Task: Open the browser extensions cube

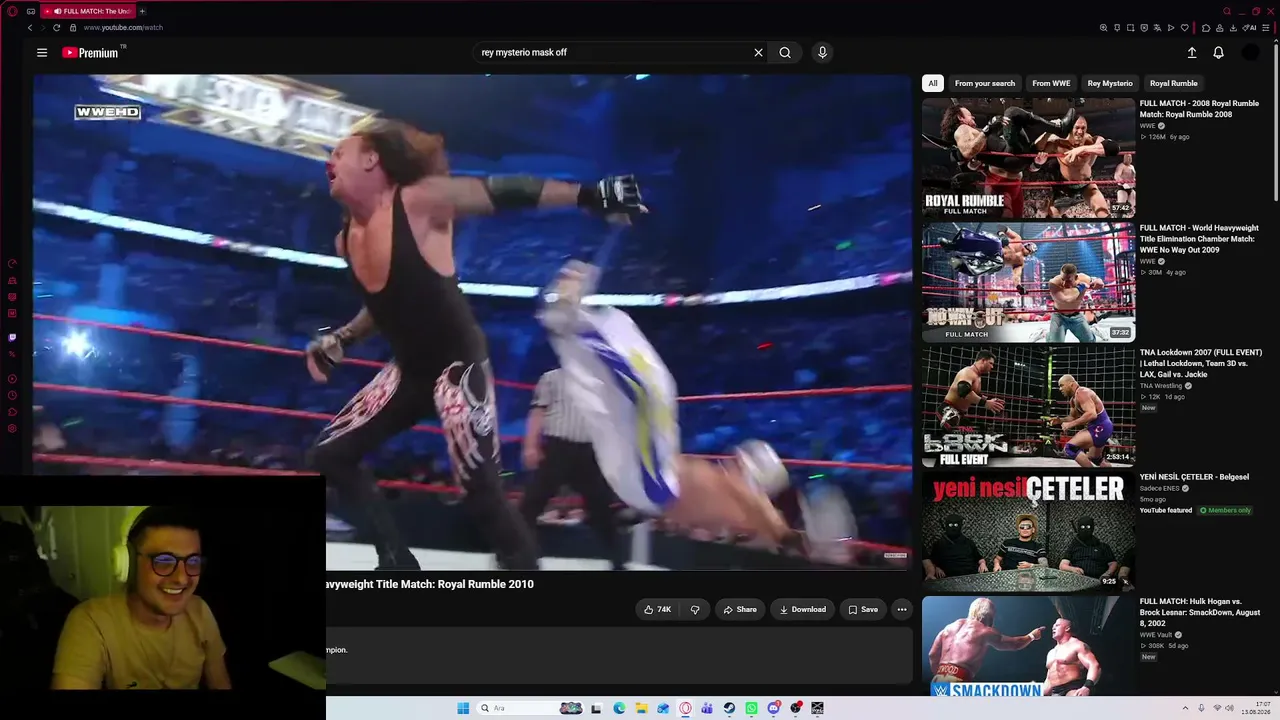Action: [1206, 28]
